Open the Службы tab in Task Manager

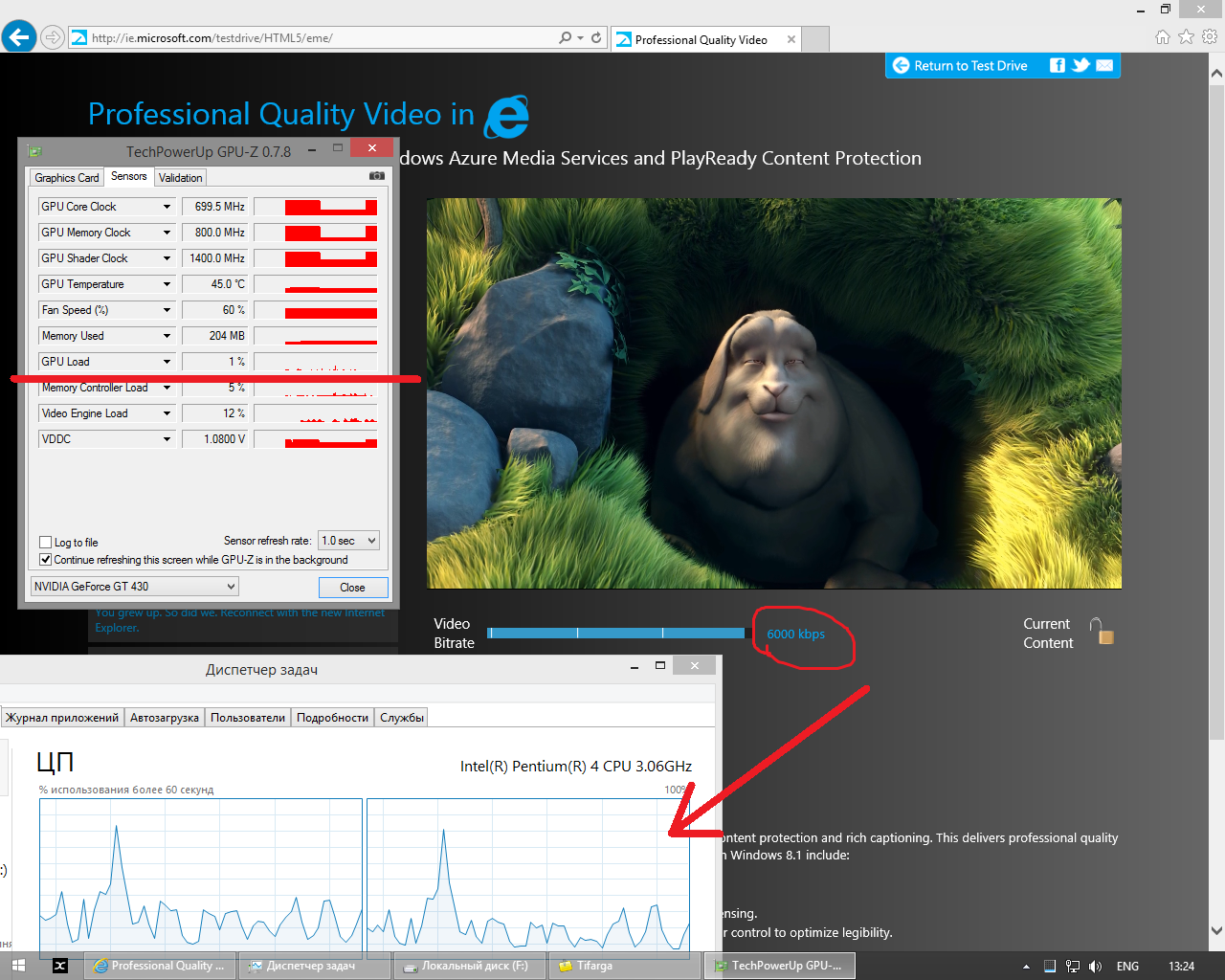coord(402,718)
